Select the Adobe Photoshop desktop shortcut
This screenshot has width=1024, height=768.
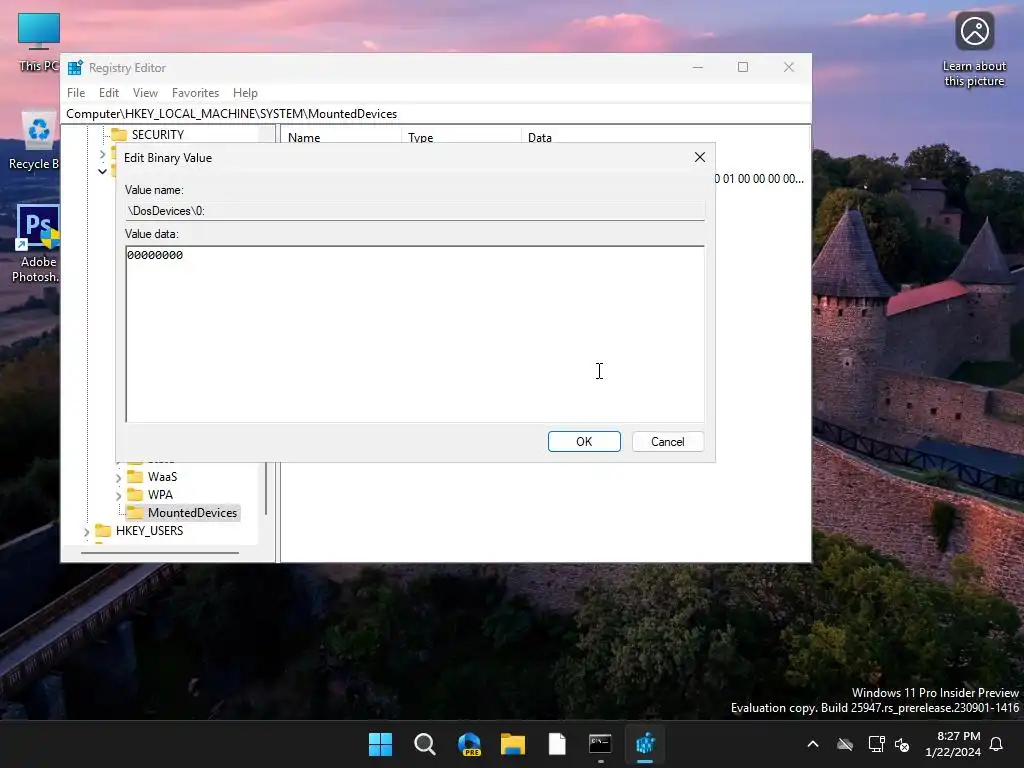37,244
